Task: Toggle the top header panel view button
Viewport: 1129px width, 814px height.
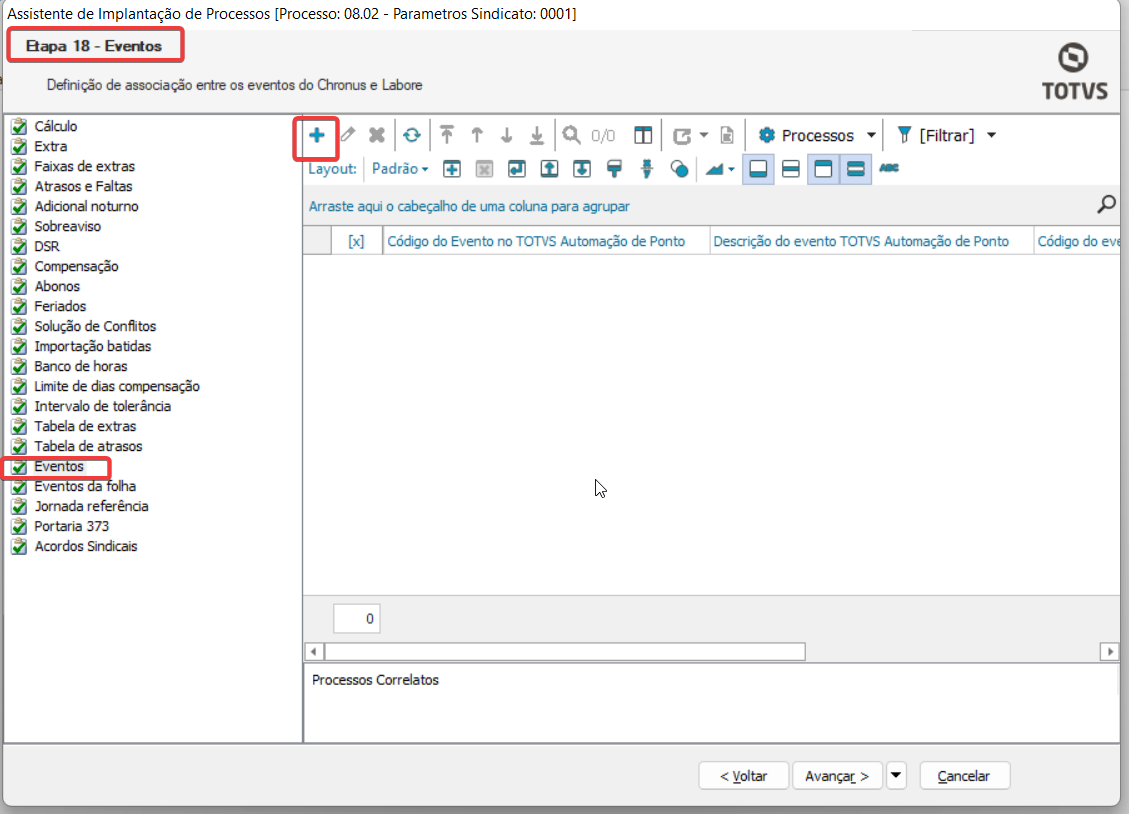Action: coord(823,169)
